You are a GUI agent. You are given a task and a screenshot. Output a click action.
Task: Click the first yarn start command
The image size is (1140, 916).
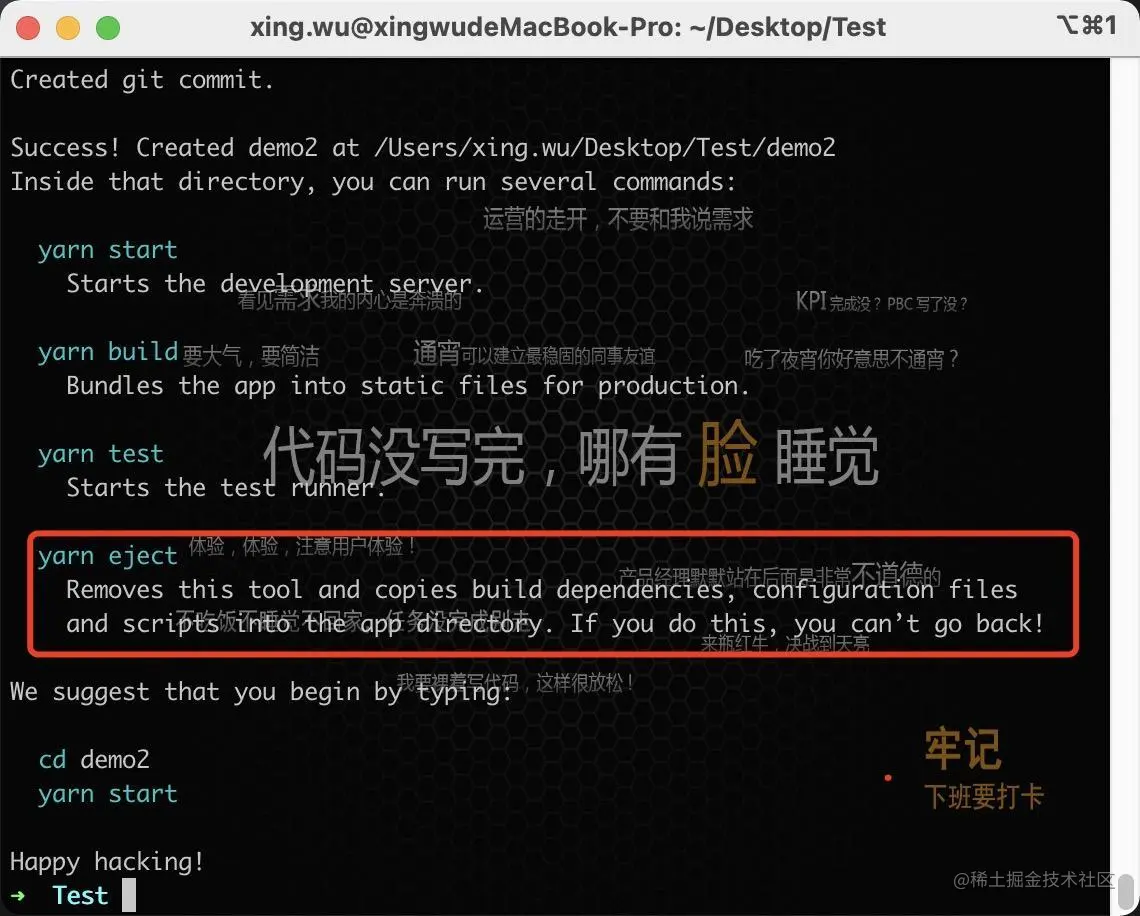pyautogui.click(x=108, y=250)
